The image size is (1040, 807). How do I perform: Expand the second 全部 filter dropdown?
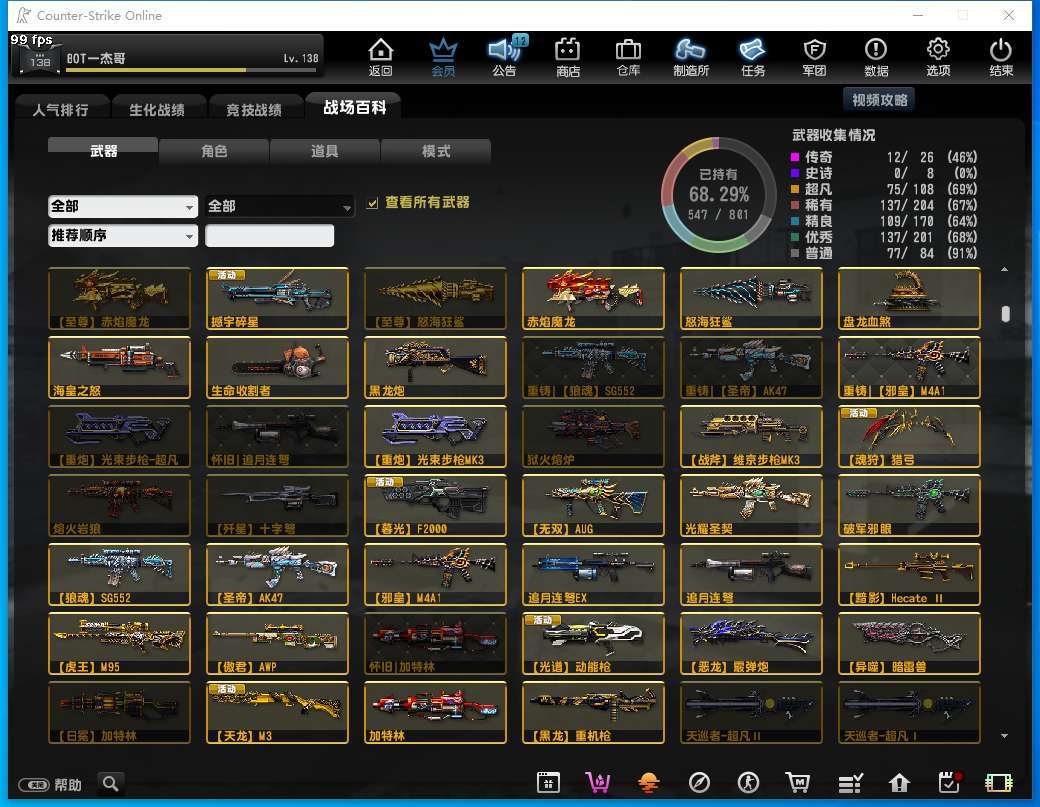tap(280, 206)
